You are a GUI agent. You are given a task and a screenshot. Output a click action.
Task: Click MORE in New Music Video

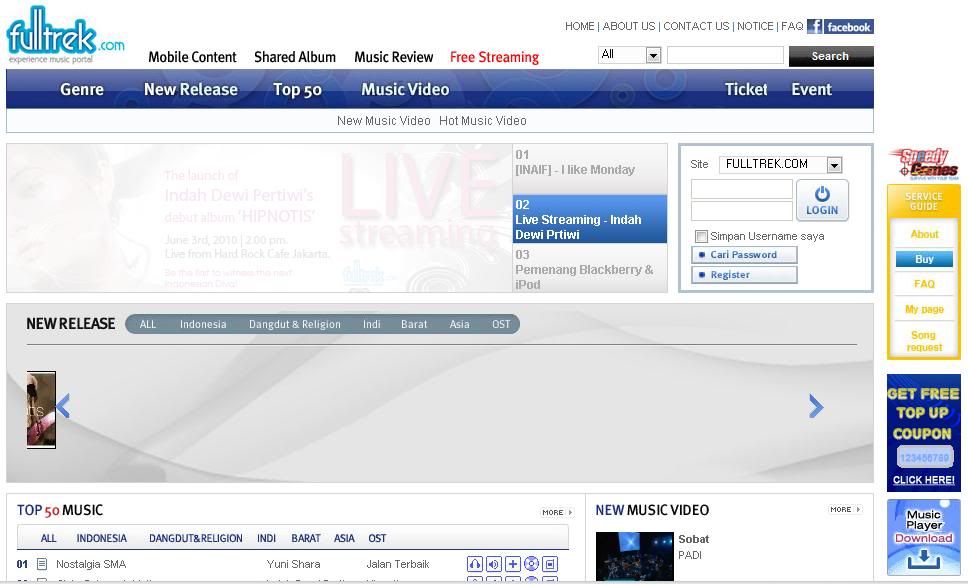click(845, 509)
